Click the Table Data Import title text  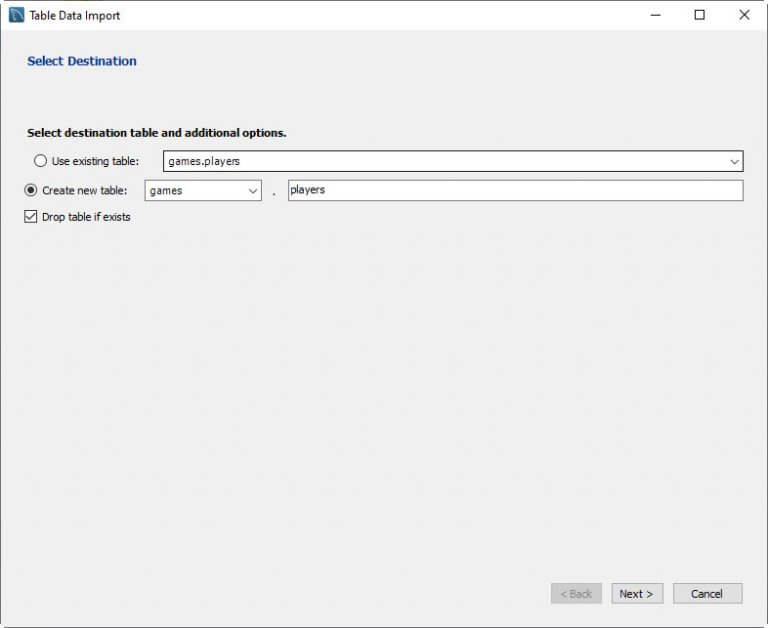click(x=74, y=16)
